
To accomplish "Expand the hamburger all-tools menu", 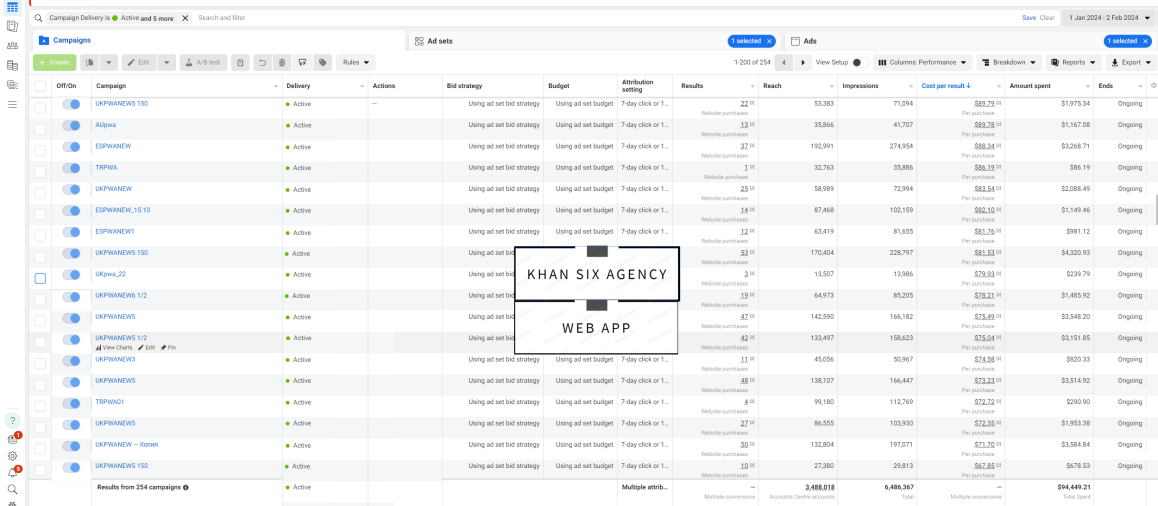I will 12,105.
